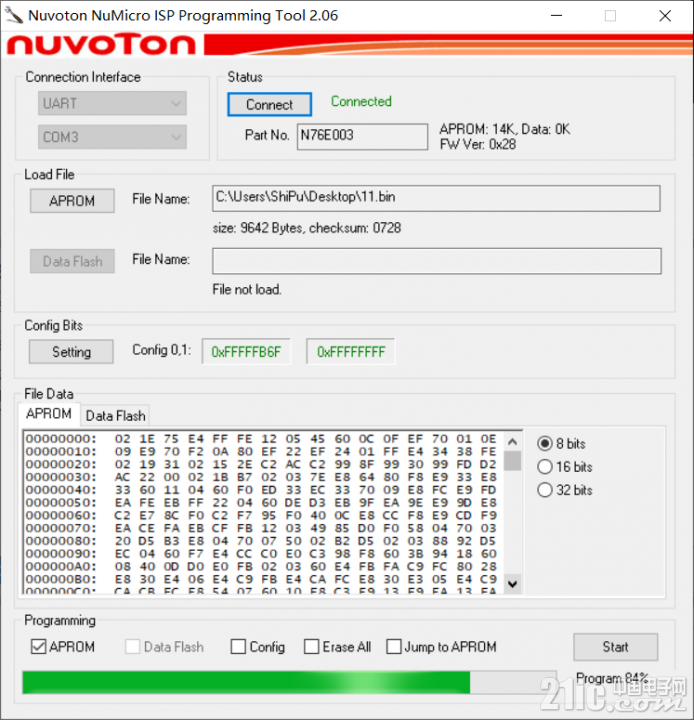Screen dimensions: 694x720
Task: Minimize the ISP Programming Tool window
Action: pyautogui.click(x=557, y=16)
